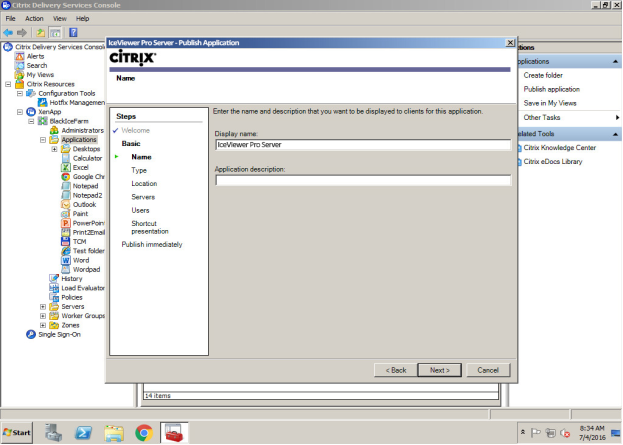Select the Test folder tree item

coord(89,251)
